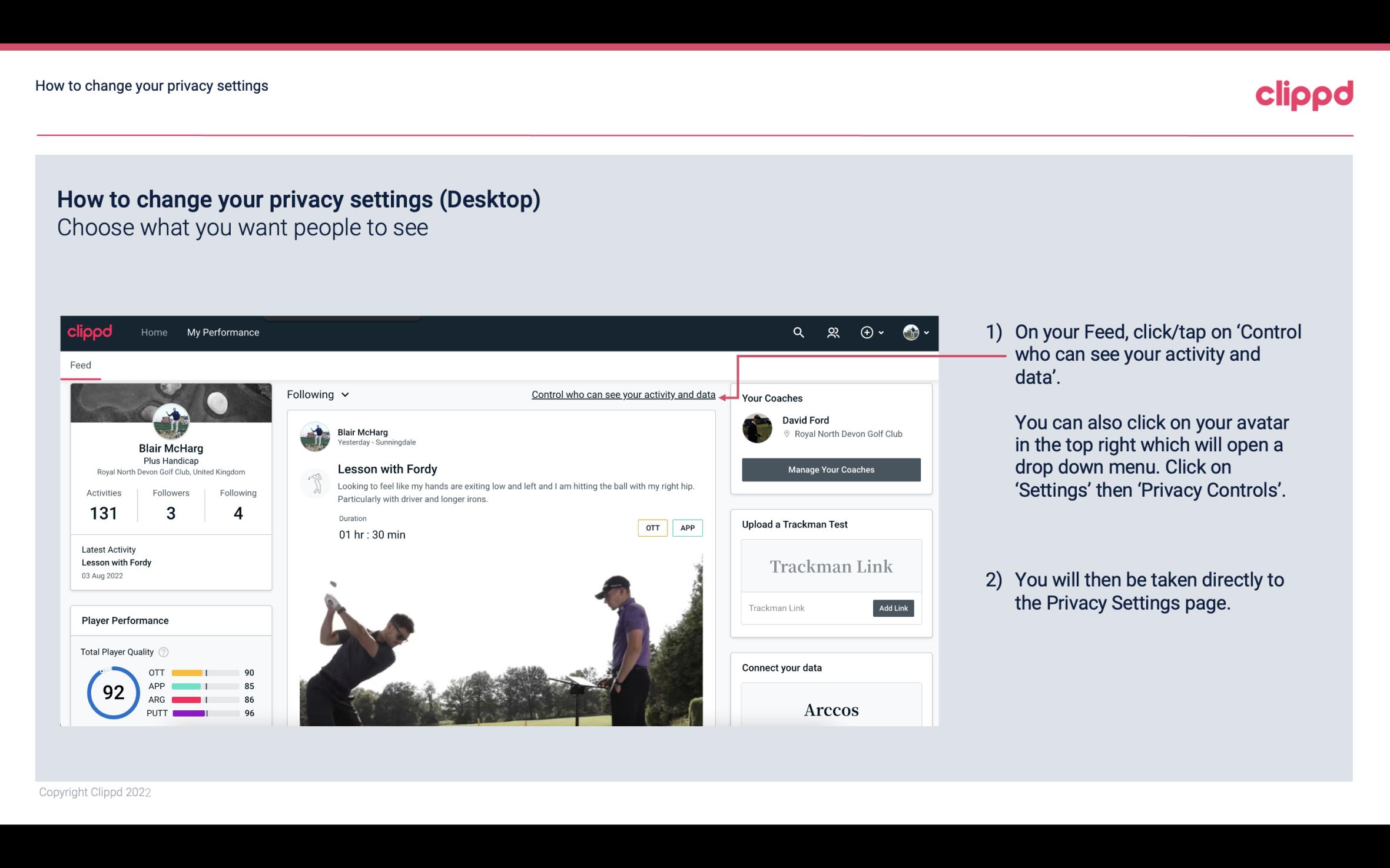
Task: Click the Feed tab label on profile
Action: [80, 364]
